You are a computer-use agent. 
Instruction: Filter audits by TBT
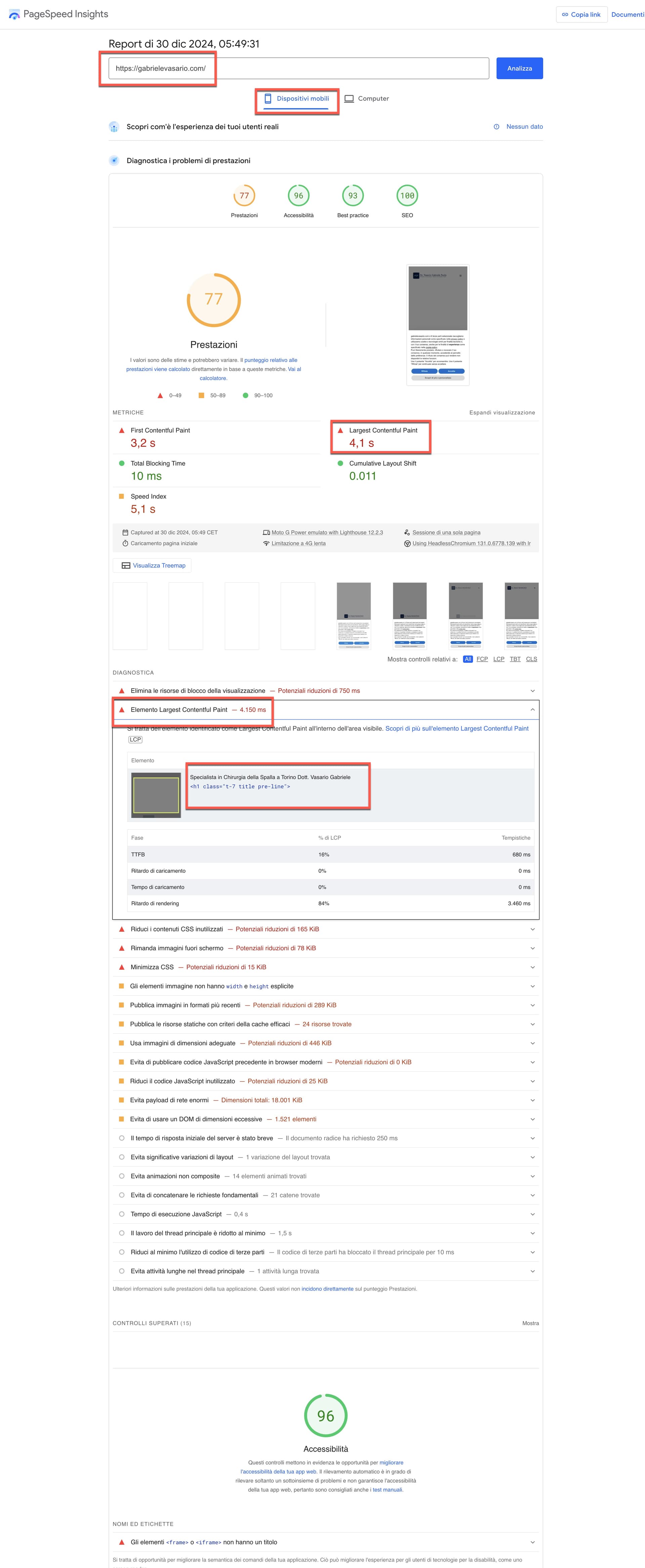point(515,659)
